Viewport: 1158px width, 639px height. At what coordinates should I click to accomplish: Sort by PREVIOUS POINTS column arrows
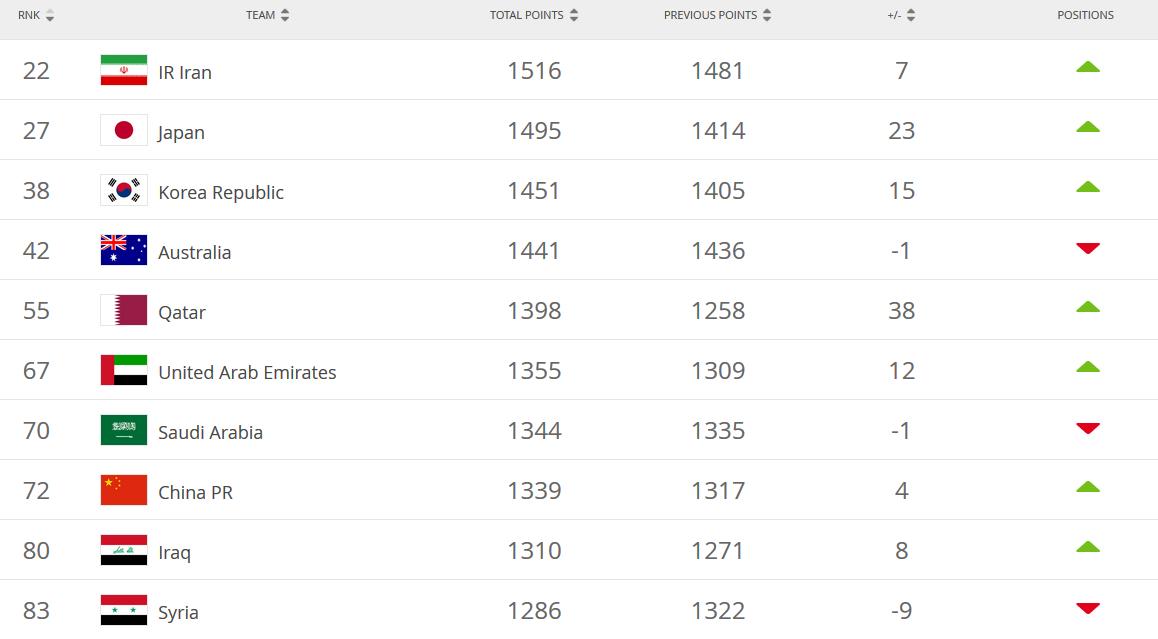[767, 15]
